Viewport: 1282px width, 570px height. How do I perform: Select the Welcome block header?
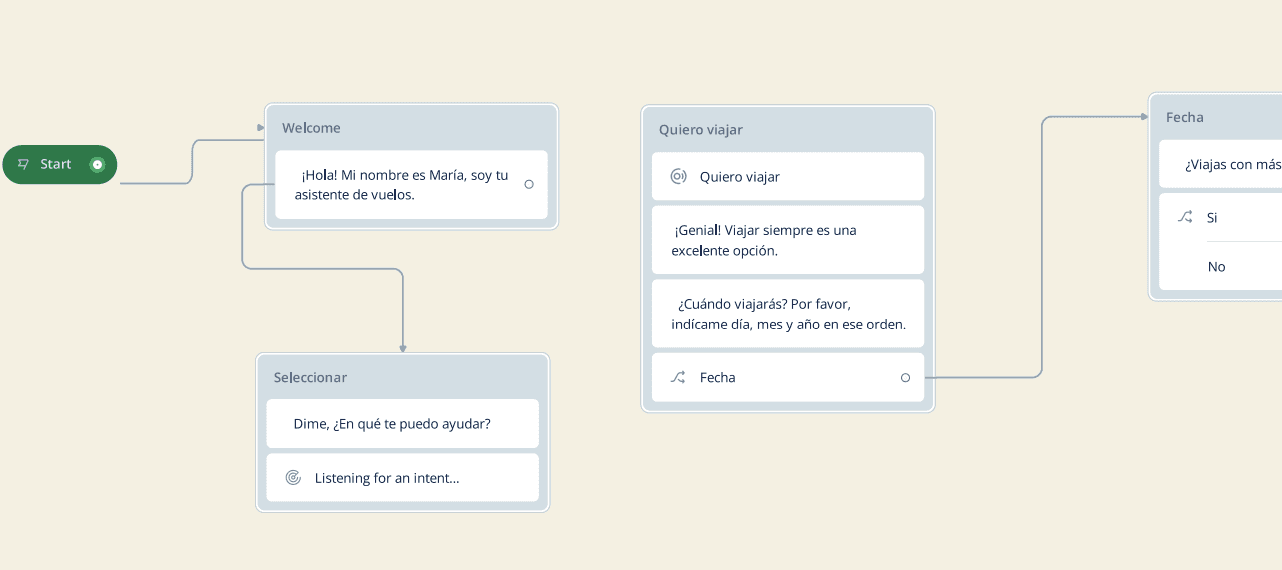point(411,128)
